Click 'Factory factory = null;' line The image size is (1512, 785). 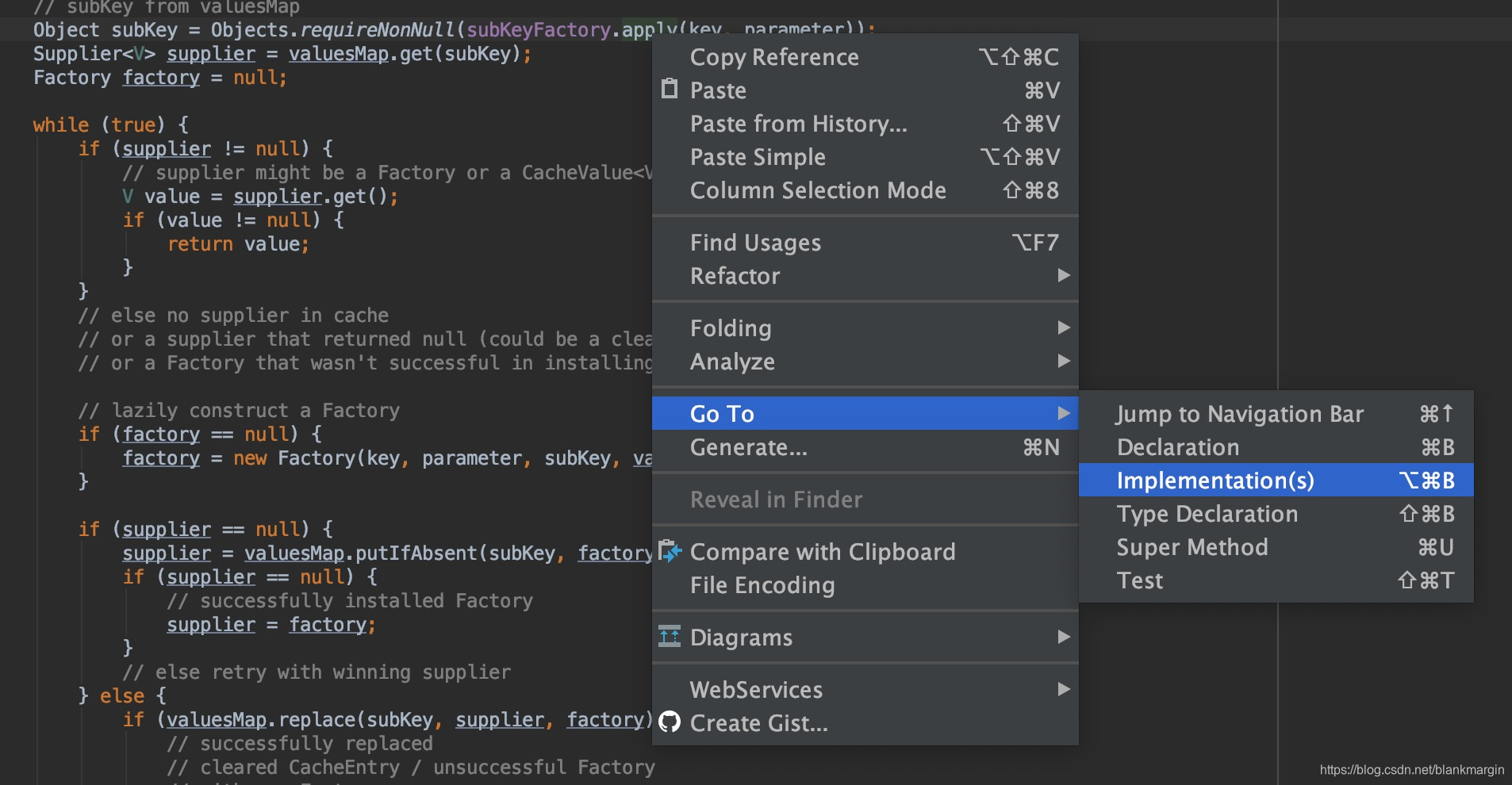[159, 78]
